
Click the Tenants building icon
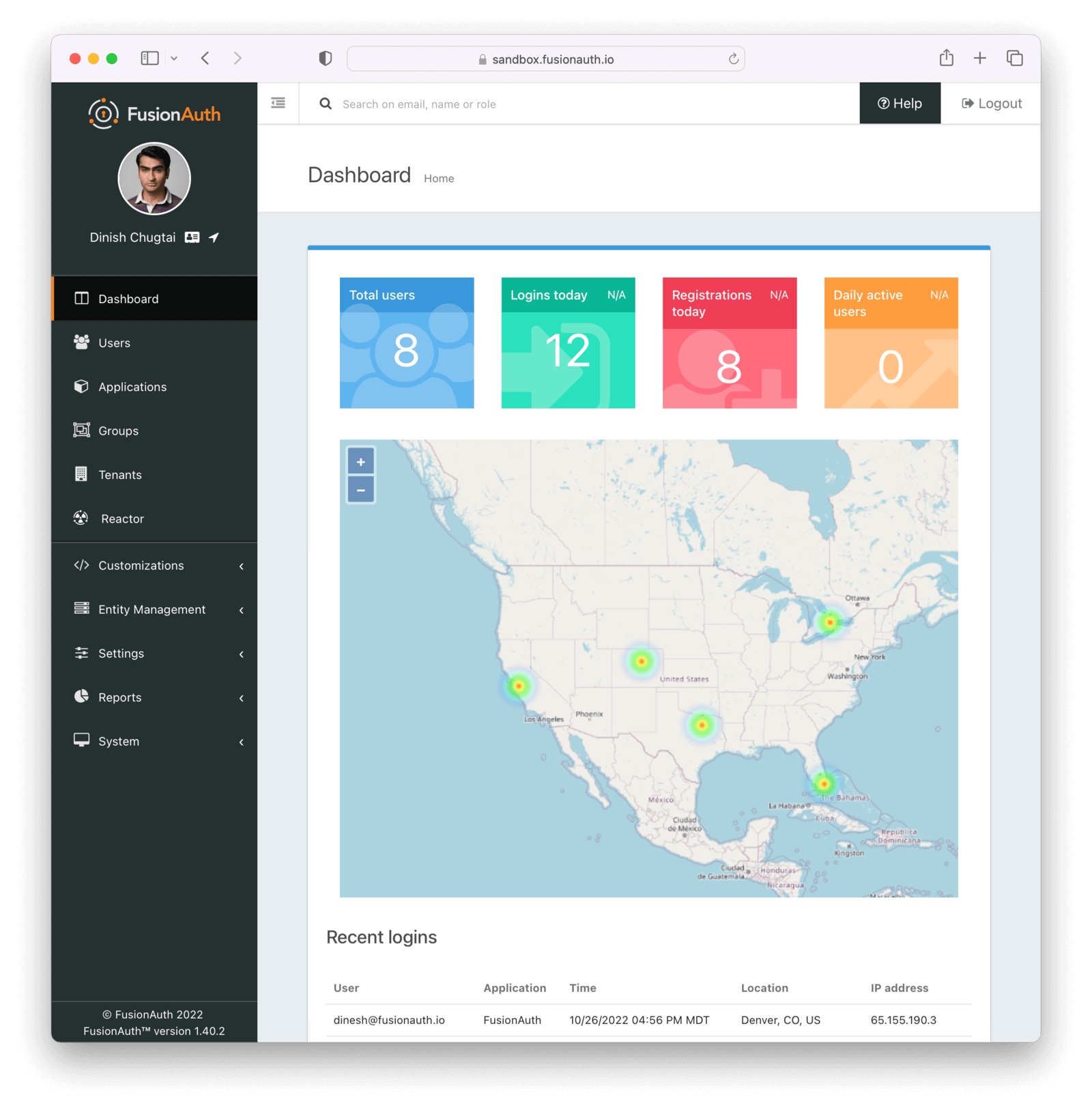[81, 473]
